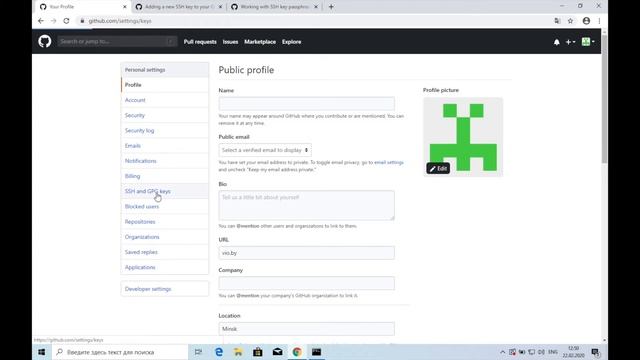
Task: Open the Action Center notifications icon
Action: coord(595,352)
